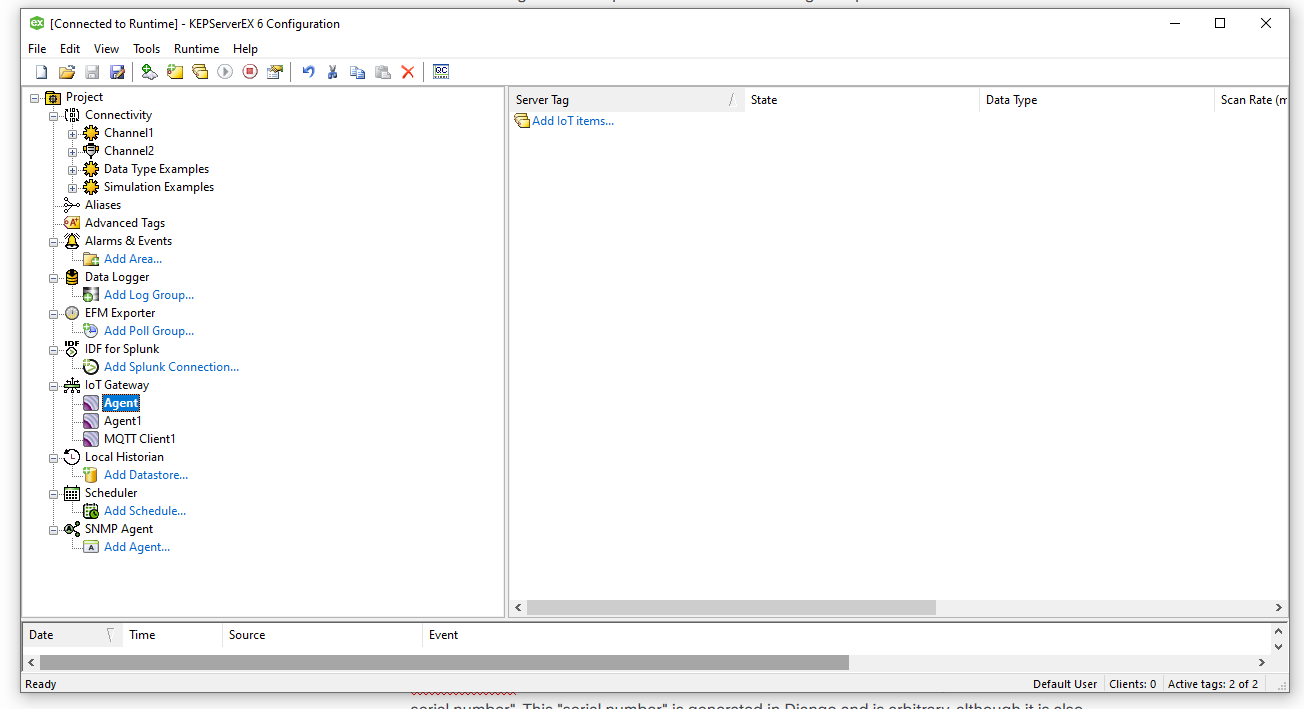Click the Paste toolbar icon
The image size is (1304, 709).
[383, 72]
